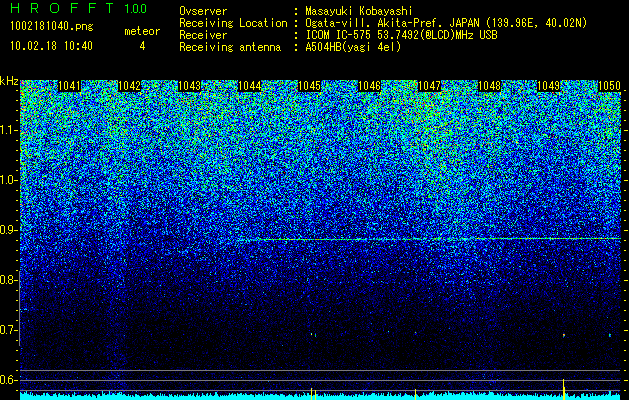Image resolution: width=629 pixels, height=400 pixels.
Task: Select the 1045 time marker
Action: [x=309, y=86]
